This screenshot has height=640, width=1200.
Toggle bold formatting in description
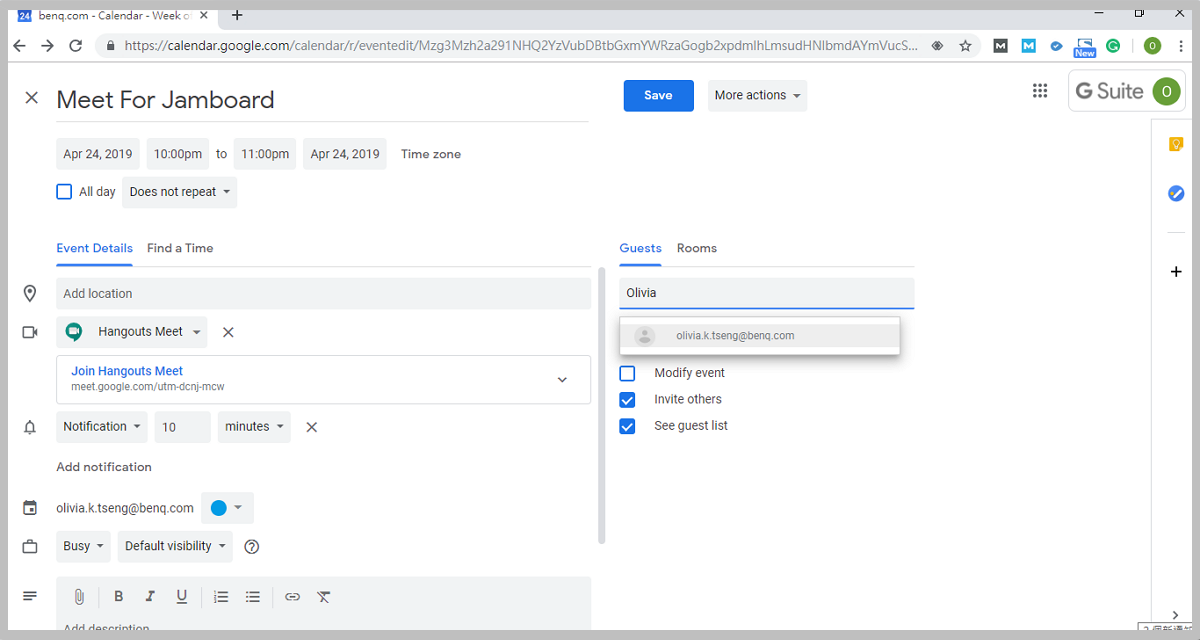tap(118, 597)
